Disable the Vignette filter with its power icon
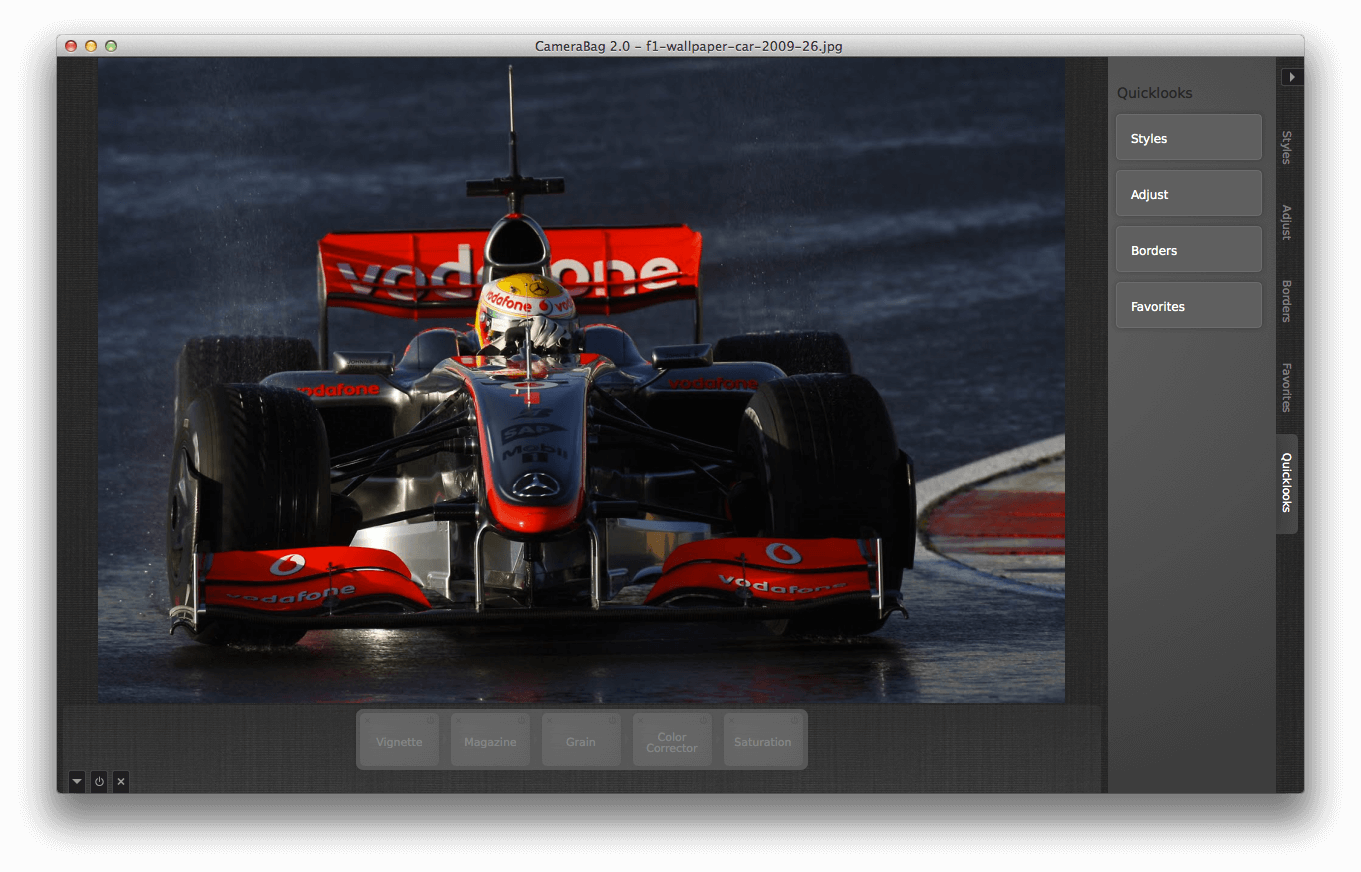This screenshot has width=1361, height=872. (x=431, y=720)
